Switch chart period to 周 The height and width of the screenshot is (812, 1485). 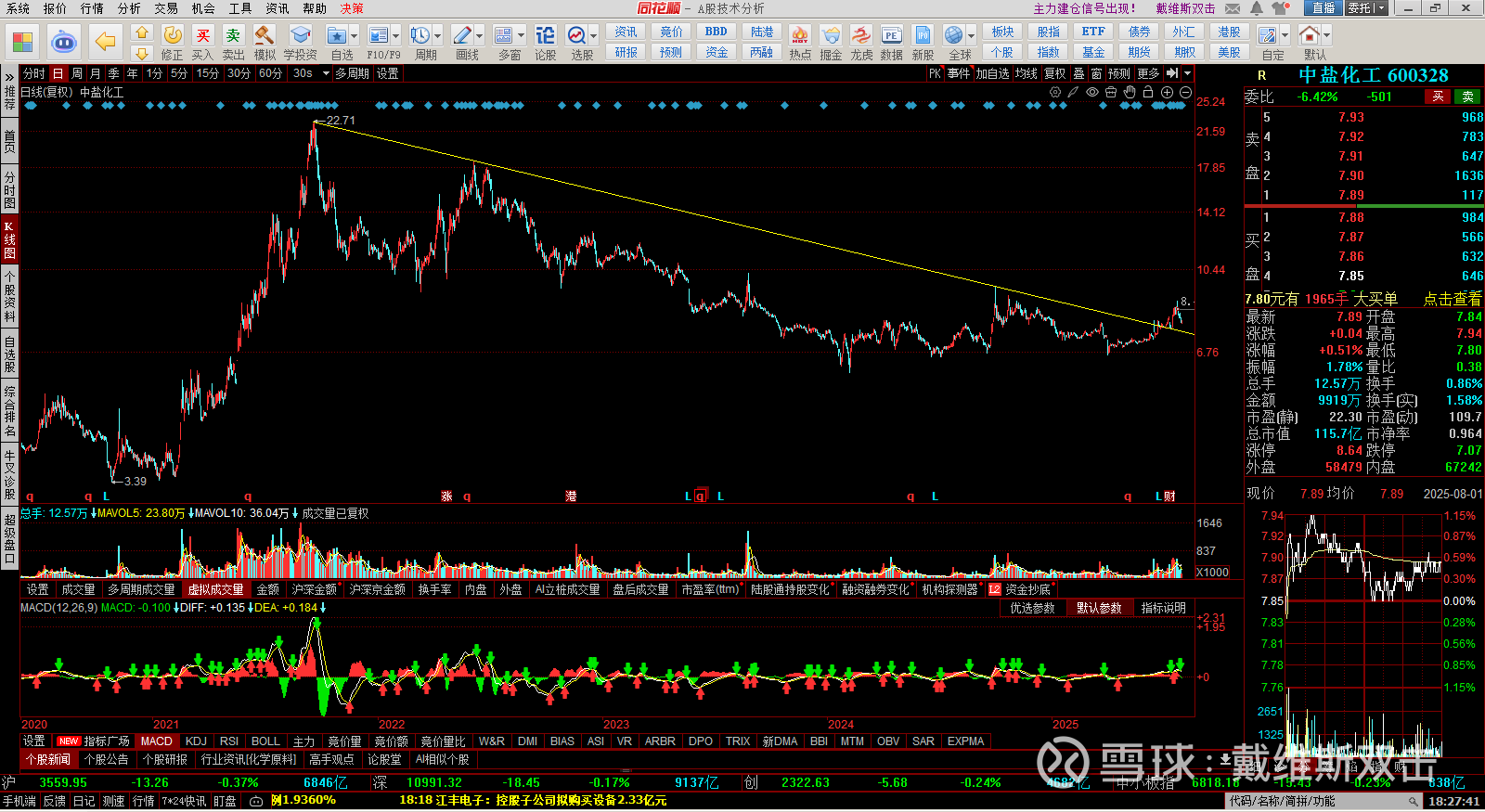click(x=77, y=73)
